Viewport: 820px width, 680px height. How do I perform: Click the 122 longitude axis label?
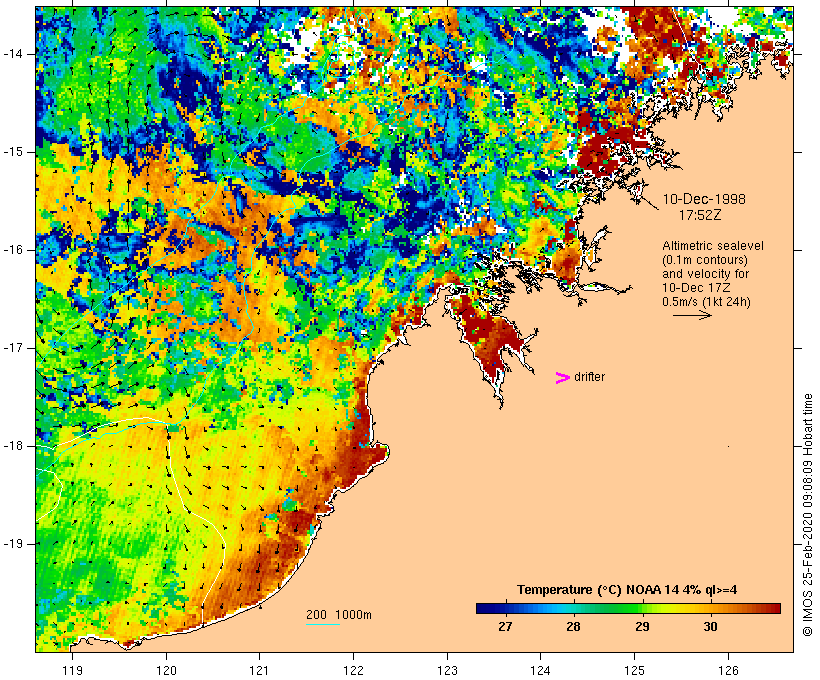354,669
